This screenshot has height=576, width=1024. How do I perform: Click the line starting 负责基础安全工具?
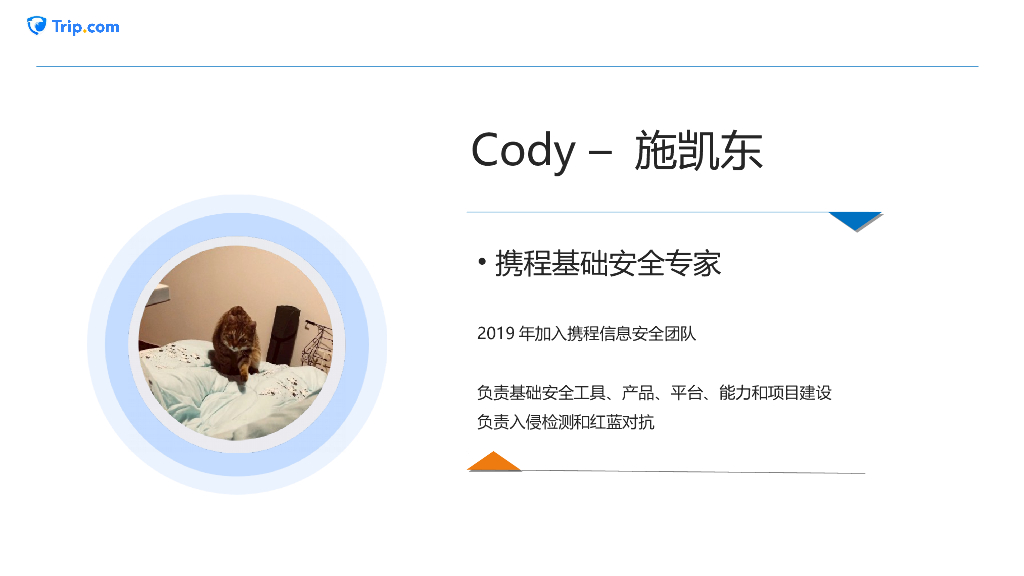(x=654, y=392)
